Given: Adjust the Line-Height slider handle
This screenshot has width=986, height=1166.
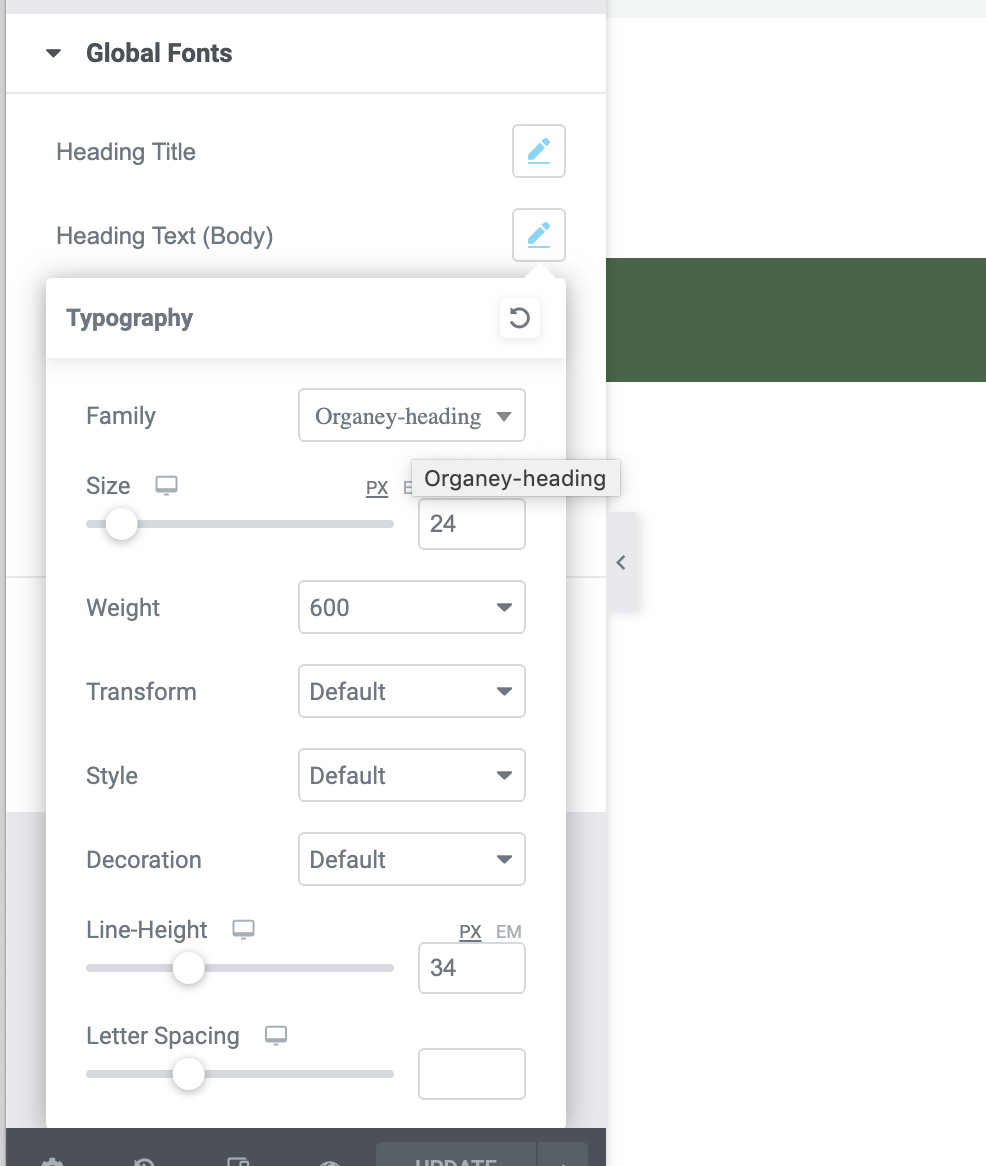Looking at the screenshot, I should pos(188,968).
